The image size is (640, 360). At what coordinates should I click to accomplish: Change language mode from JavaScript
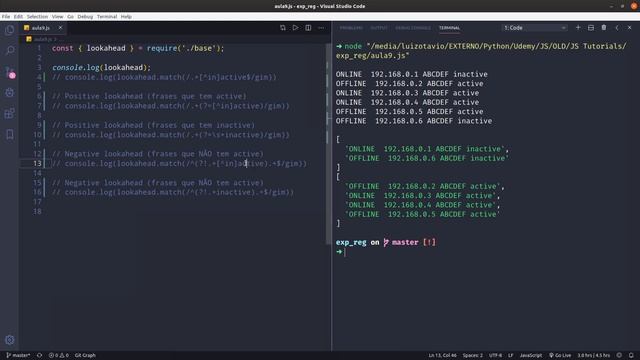click(x=531, y=356)
